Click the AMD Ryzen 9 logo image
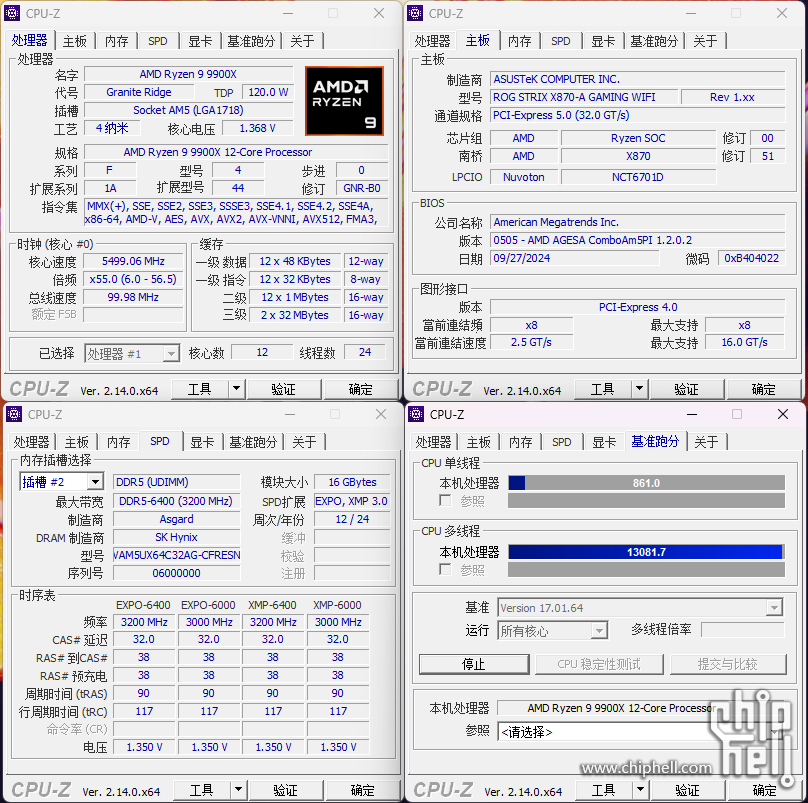The width and height of the screenshot is (808, 803). [344, 101]
